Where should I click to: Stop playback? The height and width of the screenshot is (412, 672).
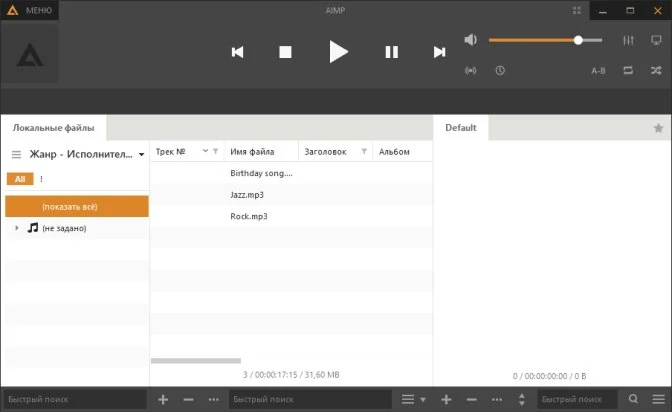285,52
